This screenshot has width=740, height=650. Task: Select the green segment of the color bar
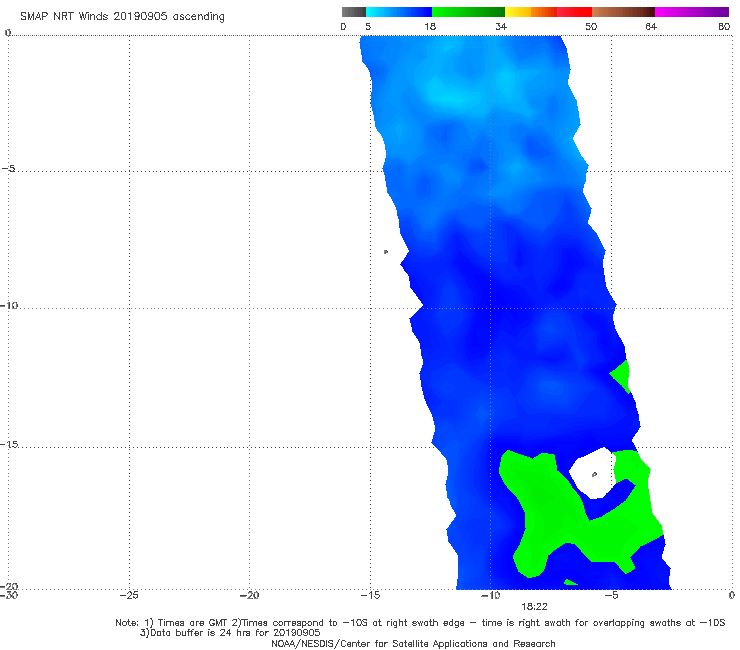(468, 12)
